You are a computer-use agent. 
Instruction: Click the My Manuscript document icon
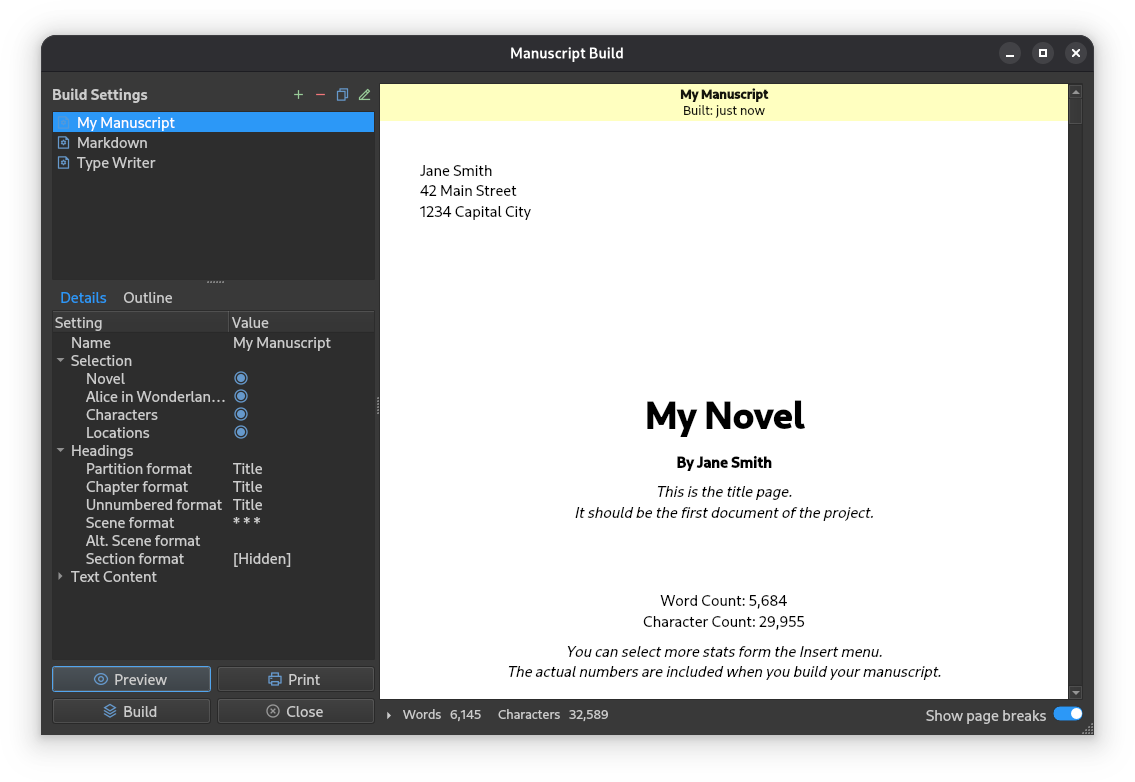coord(64,122)
